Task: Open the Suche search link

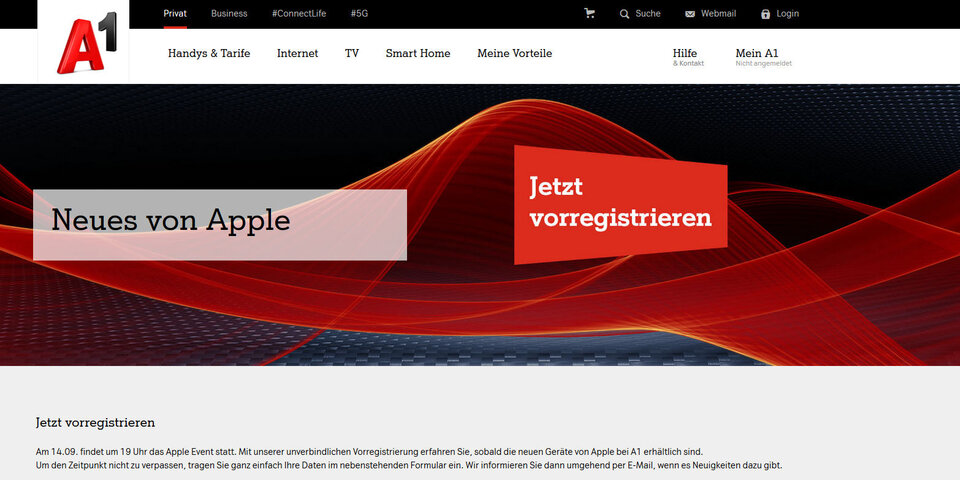Action: click(648, 13)
